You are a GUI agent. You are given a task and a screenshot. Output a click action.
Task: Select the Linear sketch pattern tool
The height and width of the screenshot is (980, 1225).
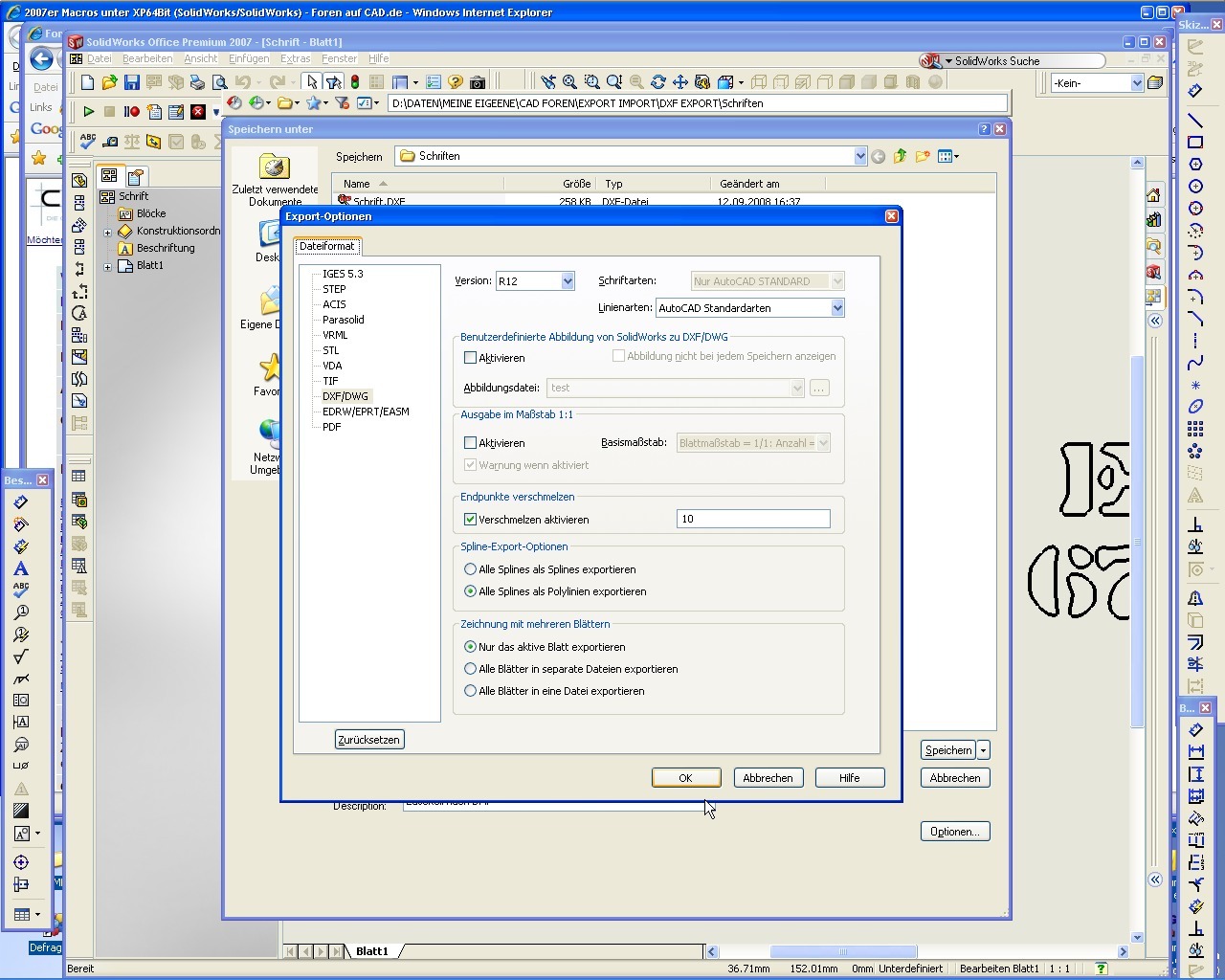[1195, 429]
